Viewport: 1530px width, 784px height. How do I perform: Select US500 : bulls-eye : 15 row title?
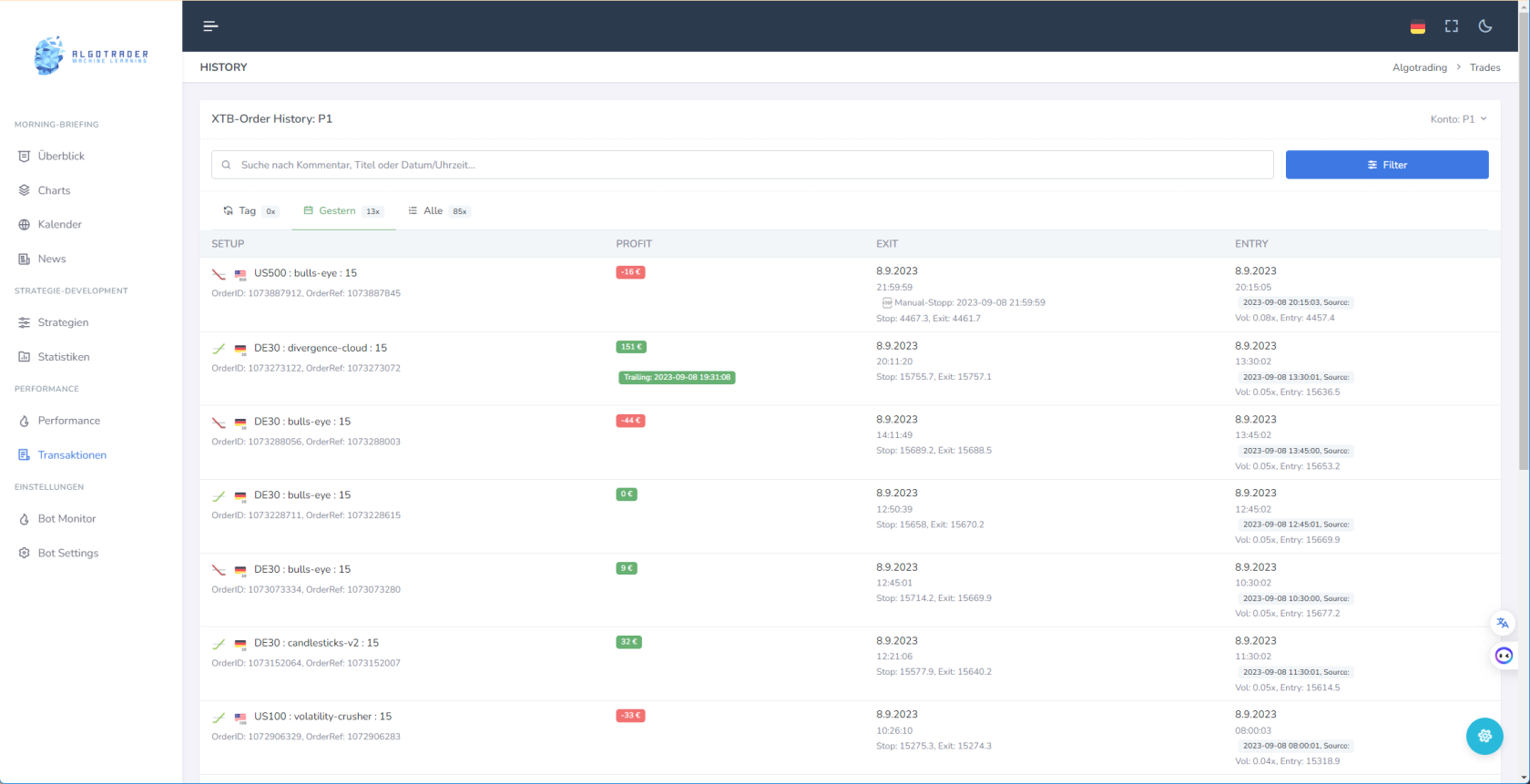tap(305, 273)
